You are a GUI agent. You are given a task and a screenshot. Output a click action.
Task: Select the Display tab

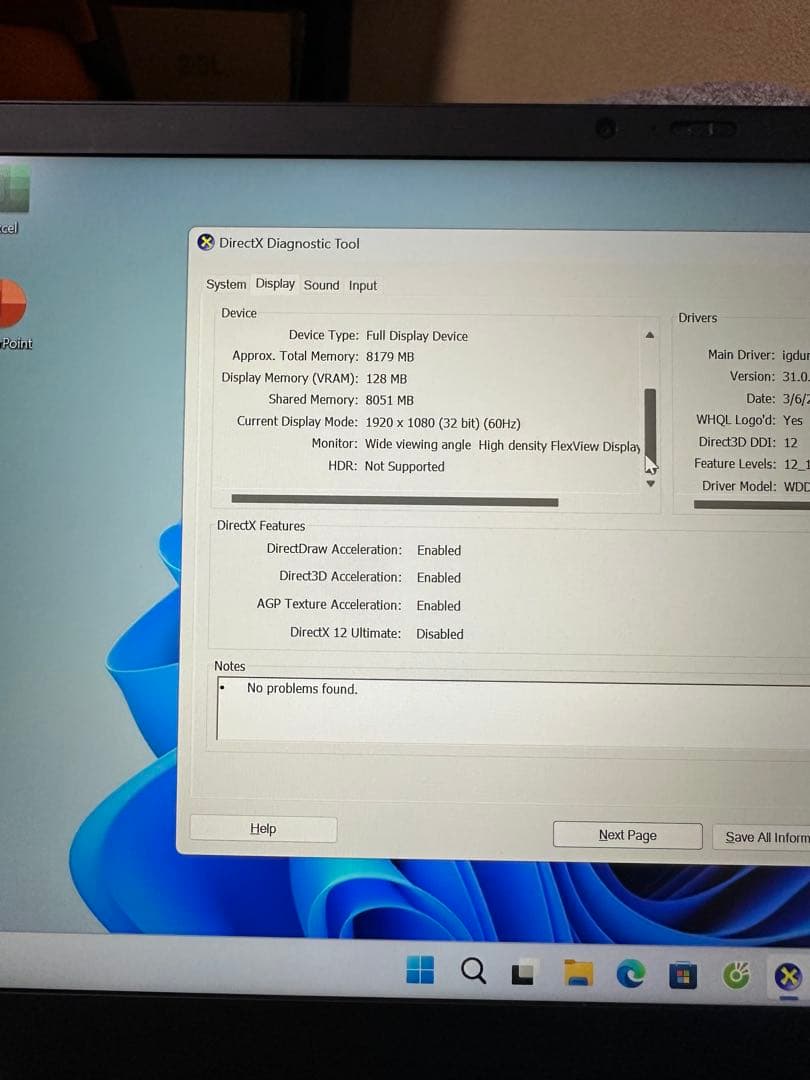pyautogui.click(x=275, y=283)
